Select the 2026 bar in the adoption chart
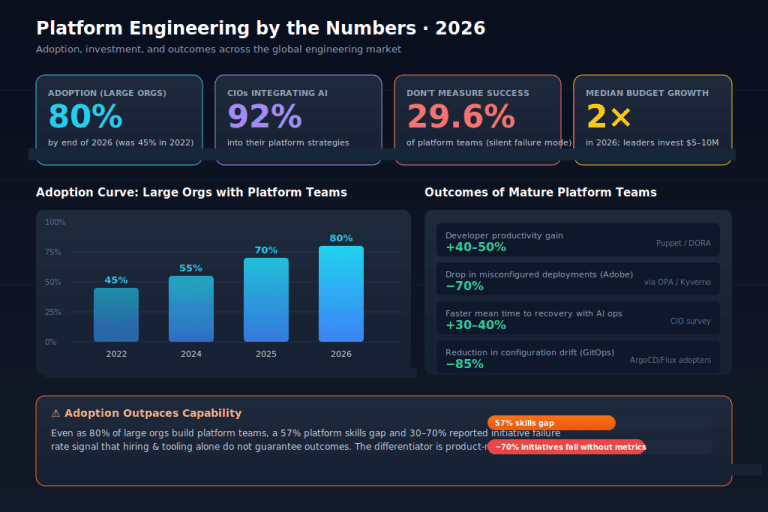The height and width of the screenshot is (512, 768). coord(341,294)
